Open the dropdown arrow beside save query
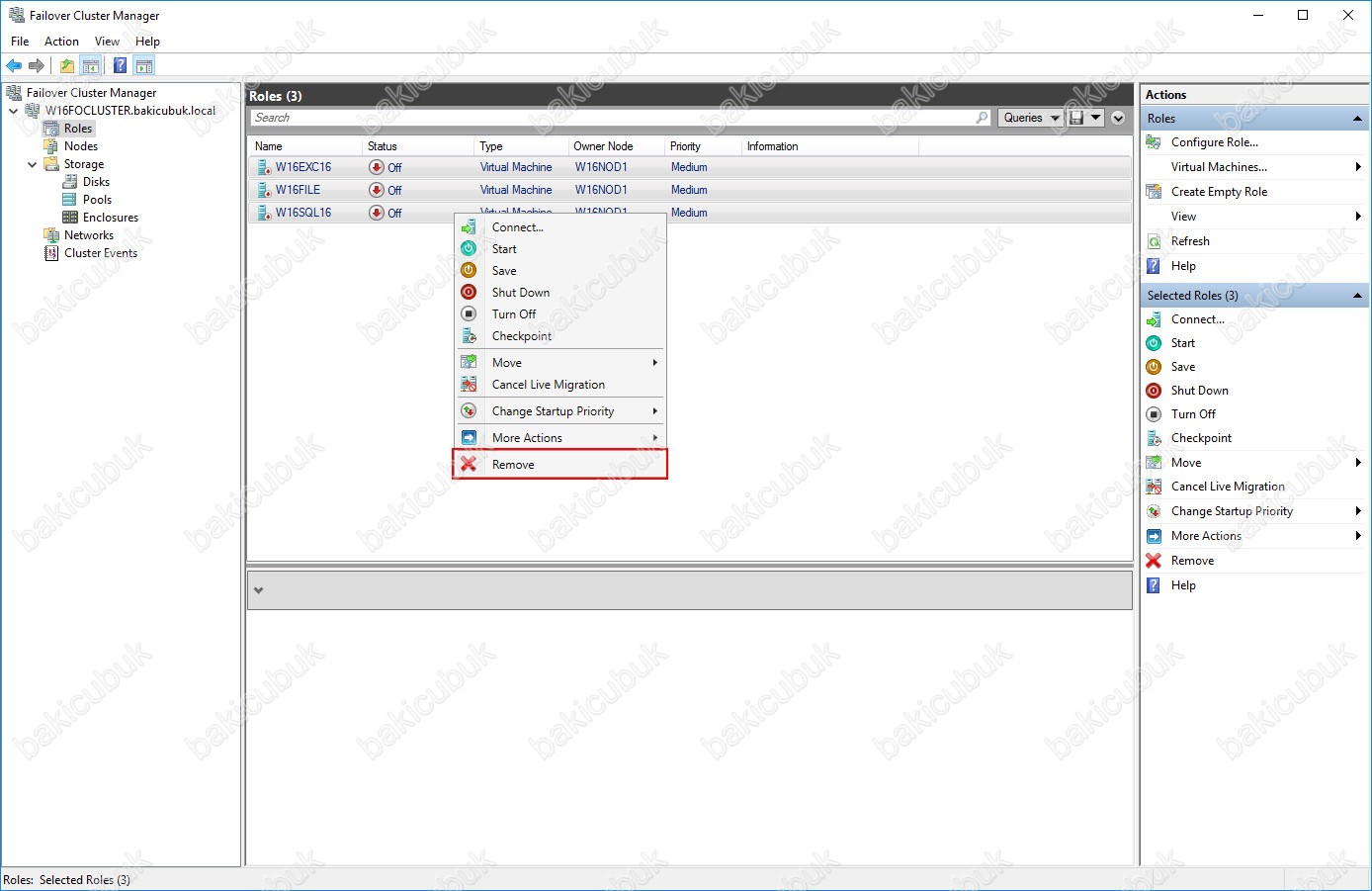 tap(1096, 118)
